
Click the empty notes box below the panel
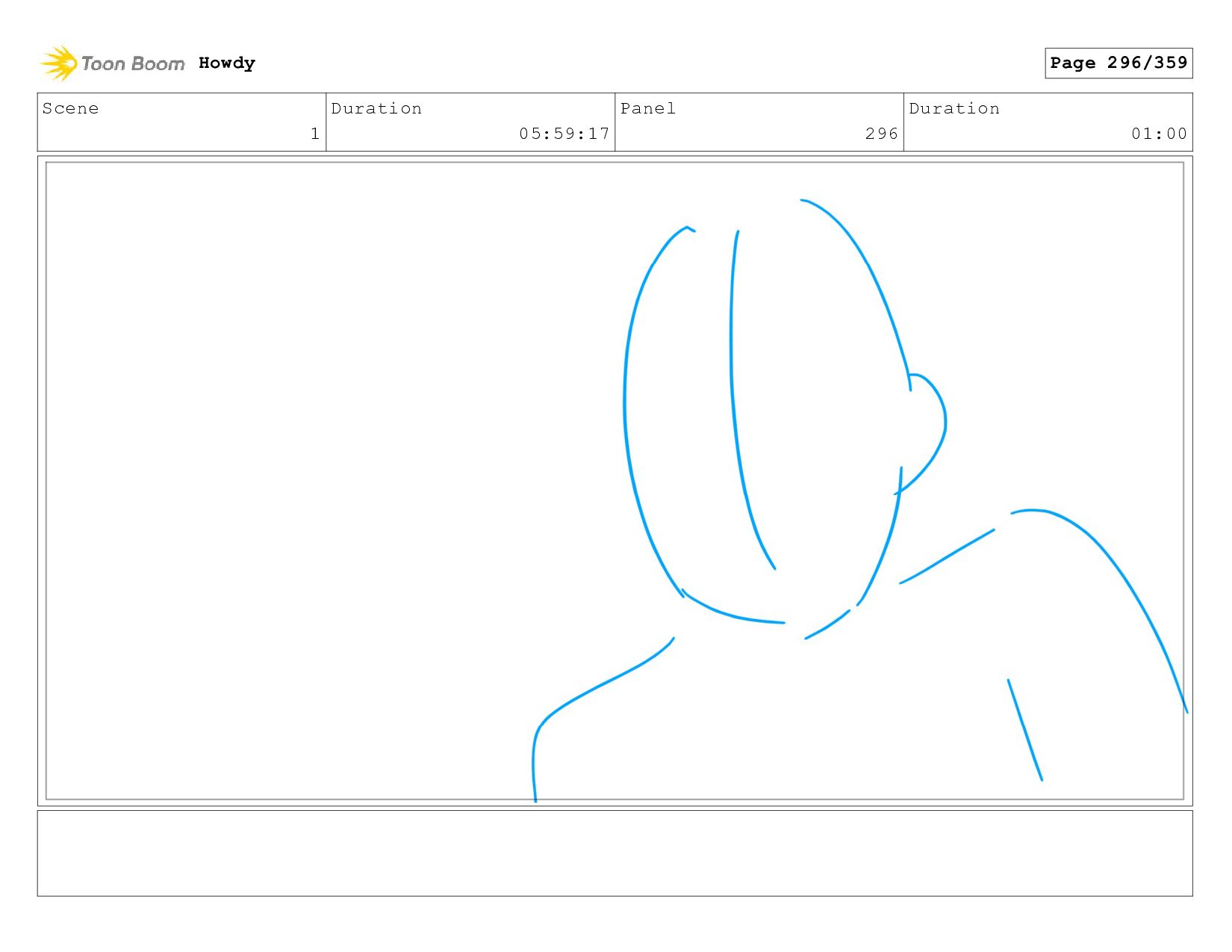click(615, 853)
